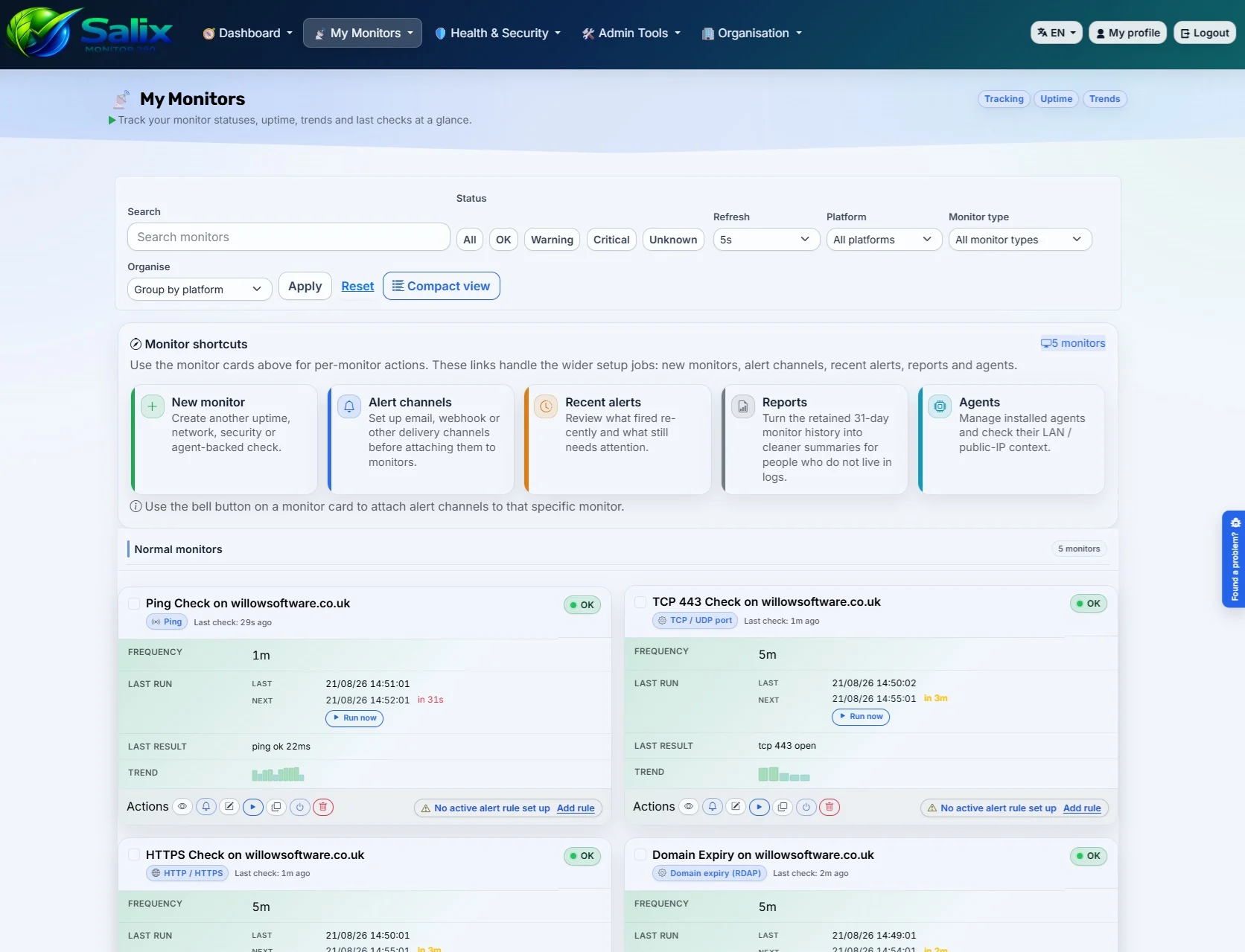Click the power icon on the Ping Check card
This screenshot has height=952, width=1245.
click(300, 807)
